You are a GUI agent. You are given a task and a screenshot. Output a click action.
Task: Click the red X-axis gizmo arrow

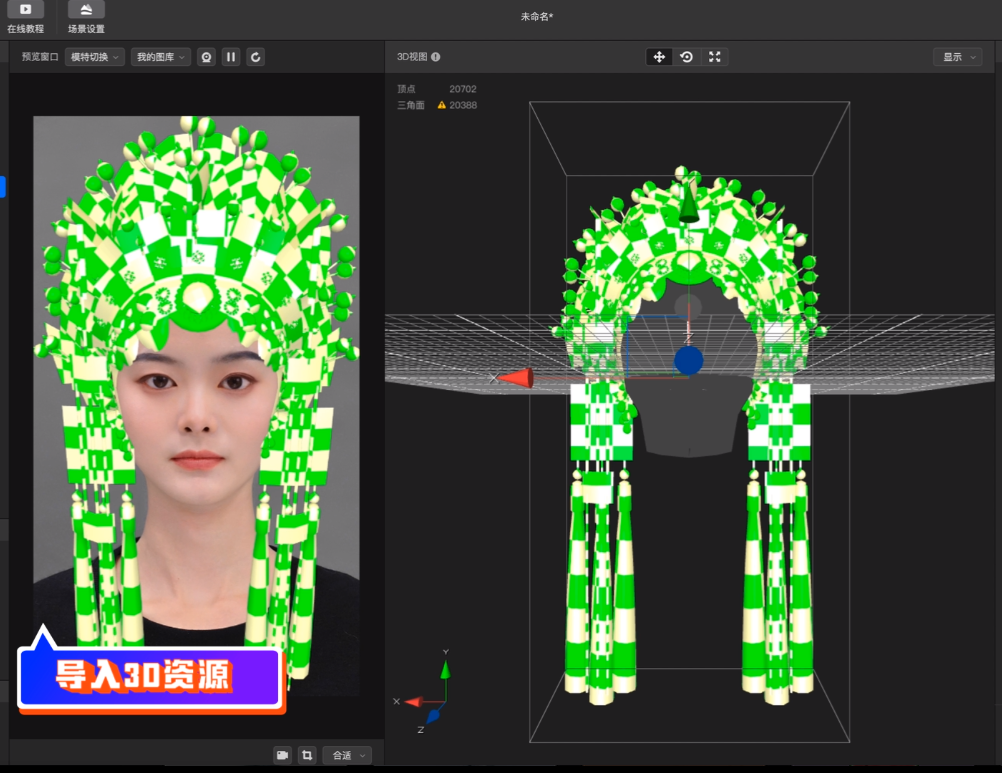514,377
